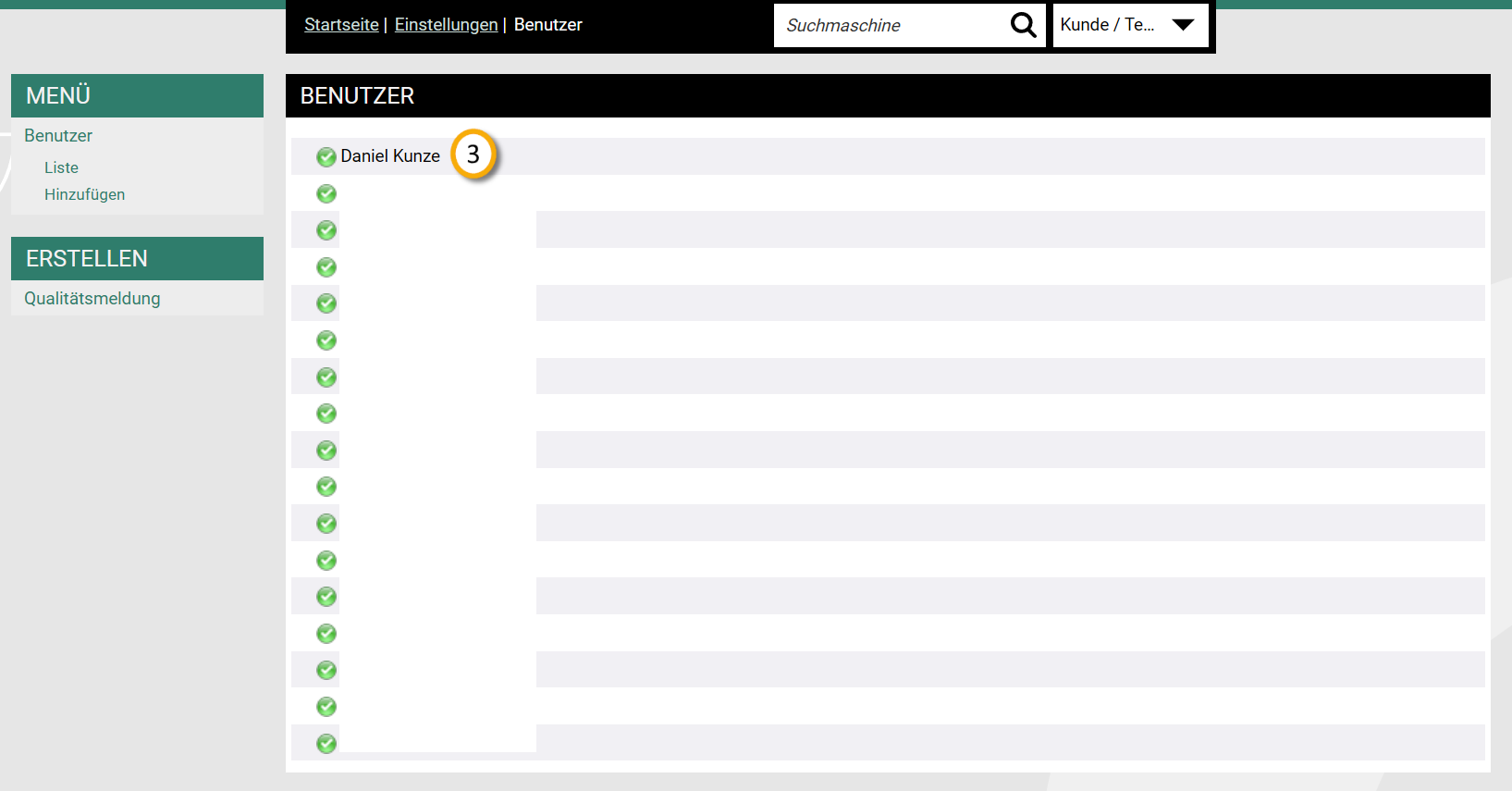Click the green check icon in second-to-last user row
1512x791 pixels.
326,707
